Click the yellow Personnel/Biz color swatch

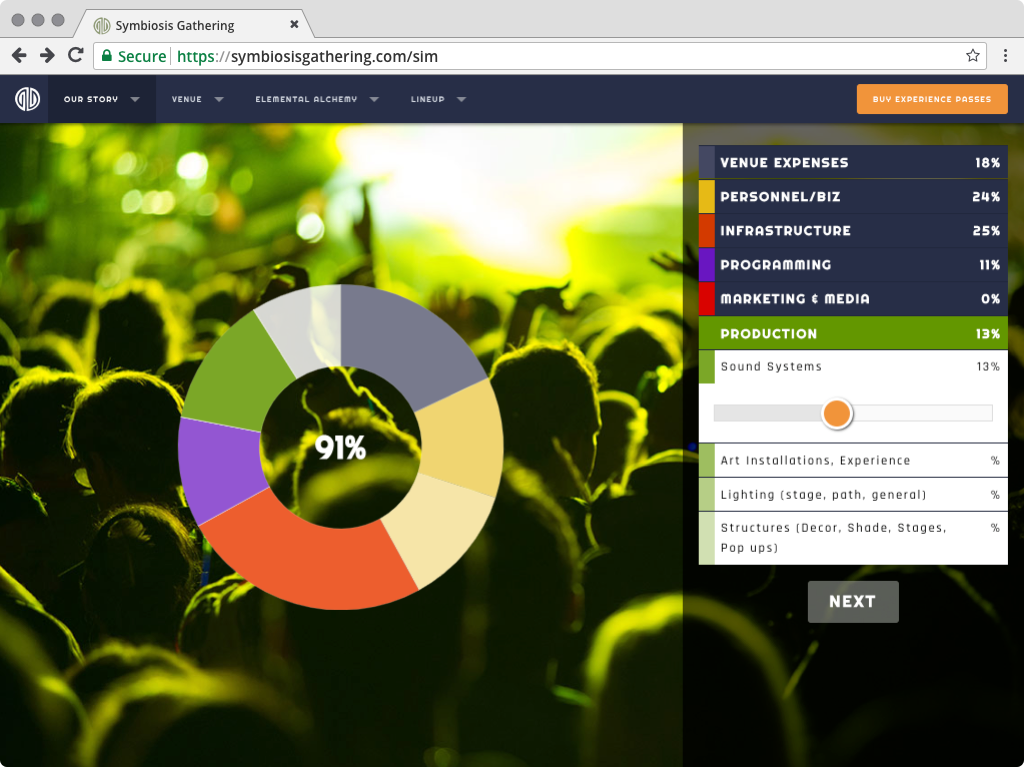pos(707,197)
